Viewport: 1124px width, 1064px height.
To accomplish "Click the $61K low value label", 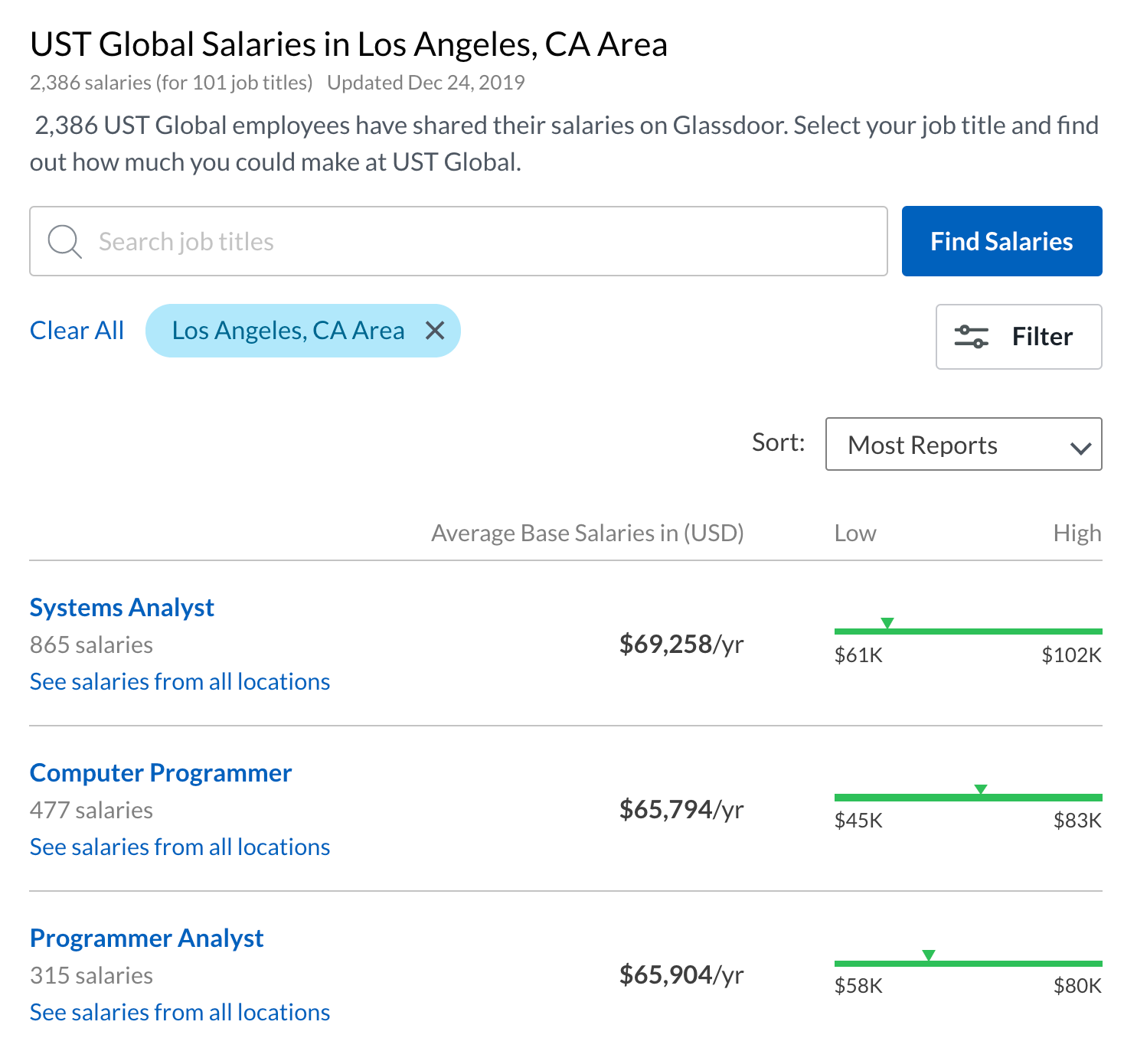I will (x=858, y=655).
